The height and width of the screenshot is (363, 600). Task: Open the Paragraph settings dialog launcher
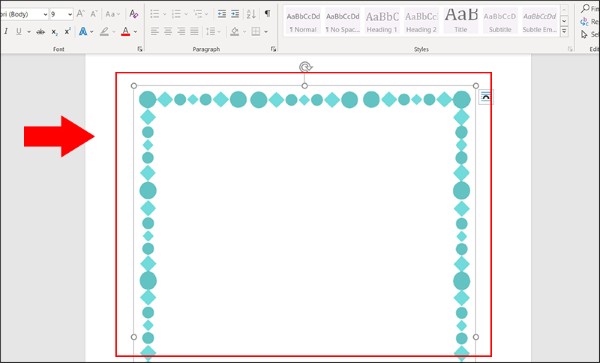click(x=273, y=49)
